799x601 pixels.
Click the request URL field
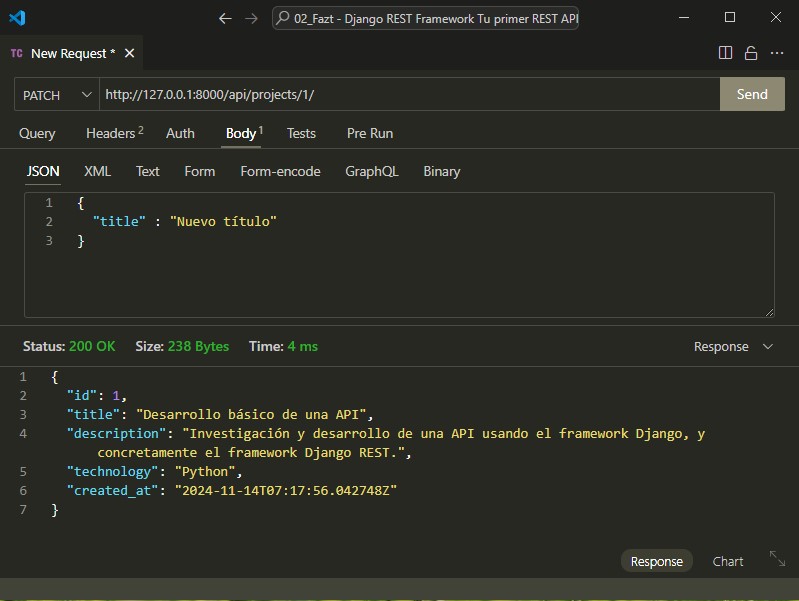click(409, 94)
